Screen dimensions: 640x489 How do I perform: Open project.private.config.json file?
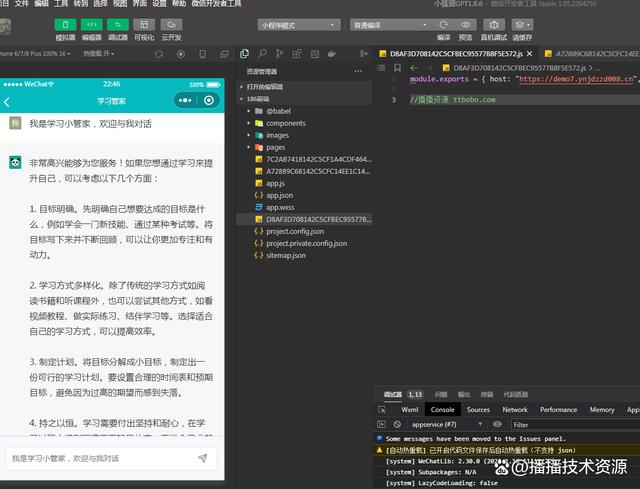pos(304,243)
